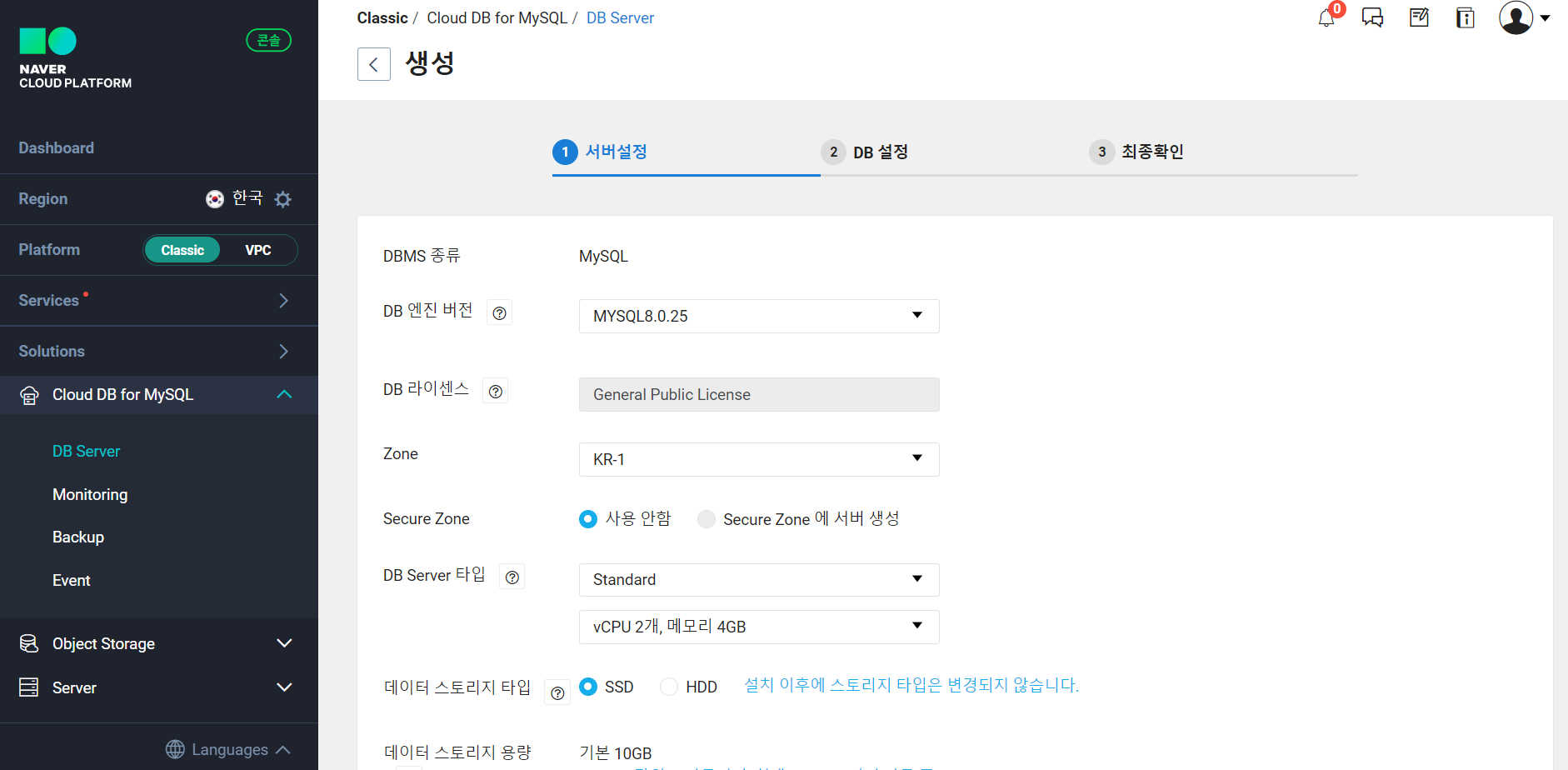1568x770 pixels.
Task: Expand the Server section
Action: point(284,687)
